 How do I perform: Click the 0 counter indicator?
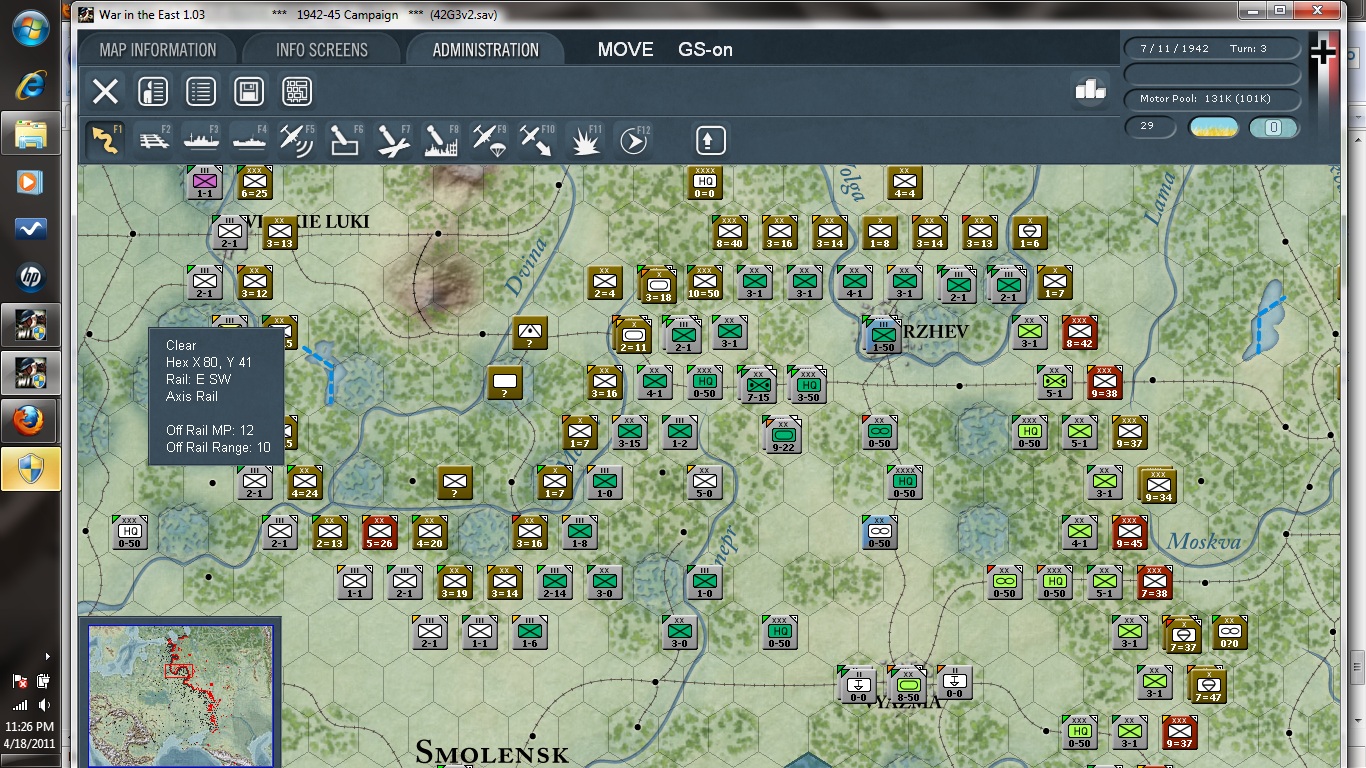pos(1274,127)
